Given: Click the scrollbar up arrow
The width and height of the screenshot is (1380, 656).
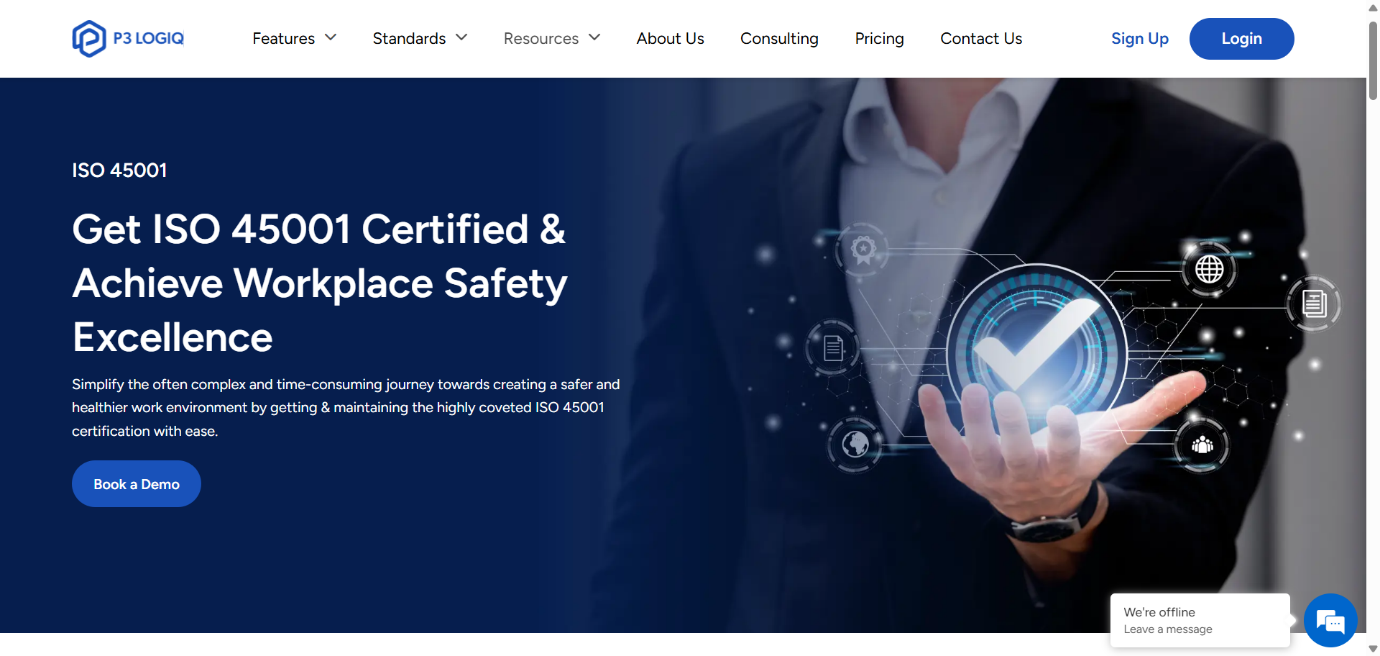Looking at the screenshot, I should 1372,8.
